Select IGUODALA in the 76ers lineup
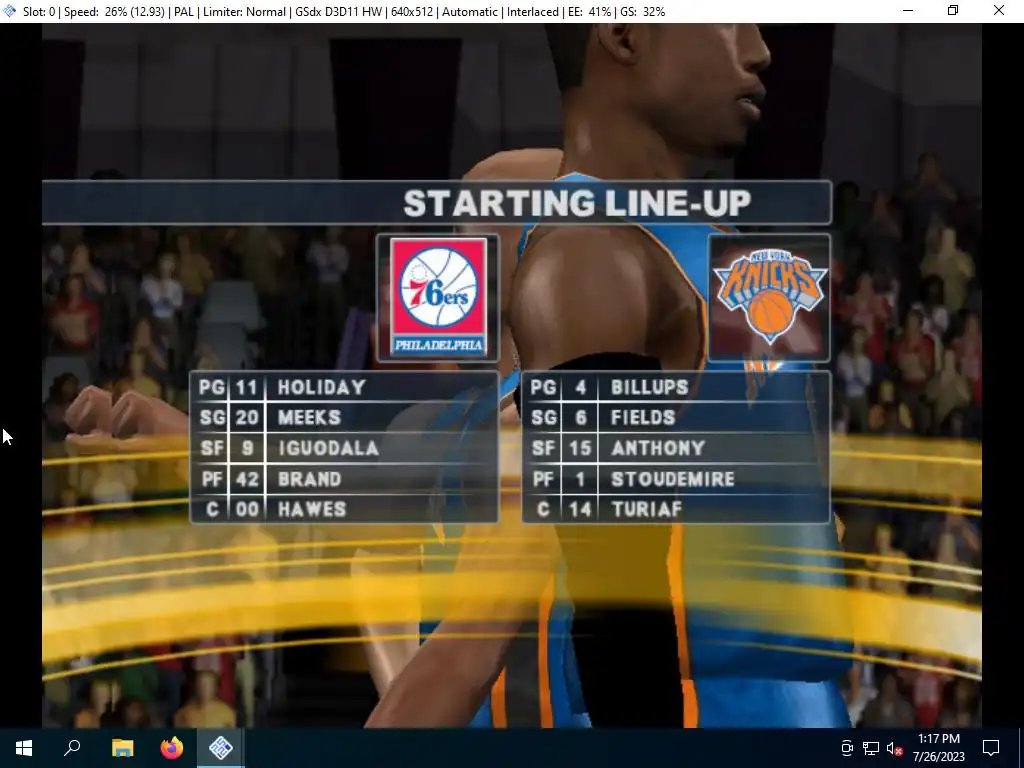The width and height of the screenshot is (1024, 768). (x=328, y=448)
